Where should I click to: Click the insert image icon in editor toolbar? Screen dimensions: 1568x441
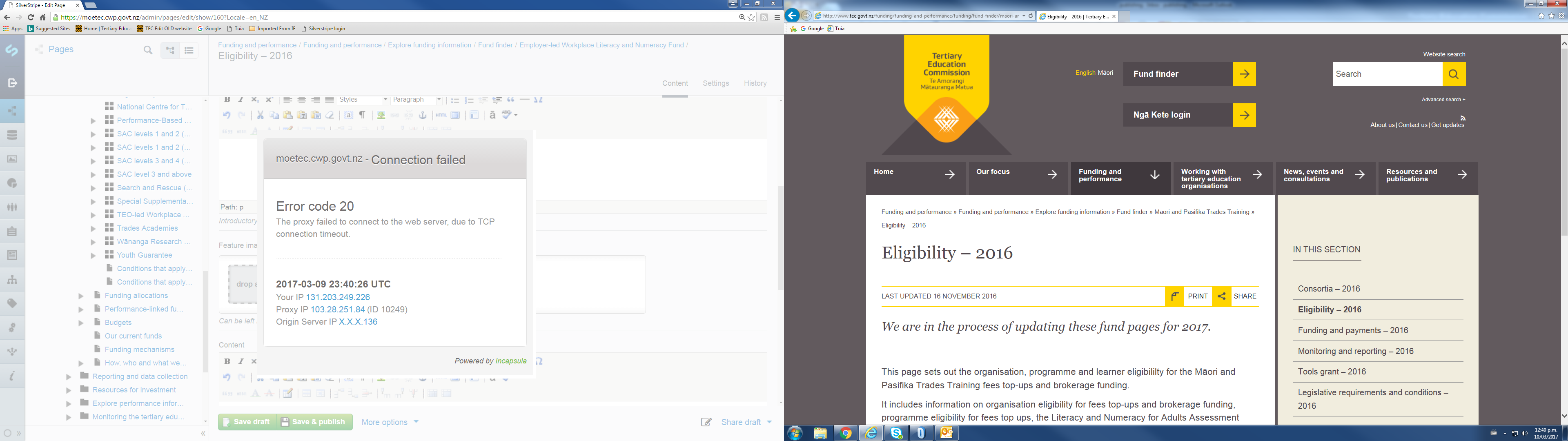381,115
